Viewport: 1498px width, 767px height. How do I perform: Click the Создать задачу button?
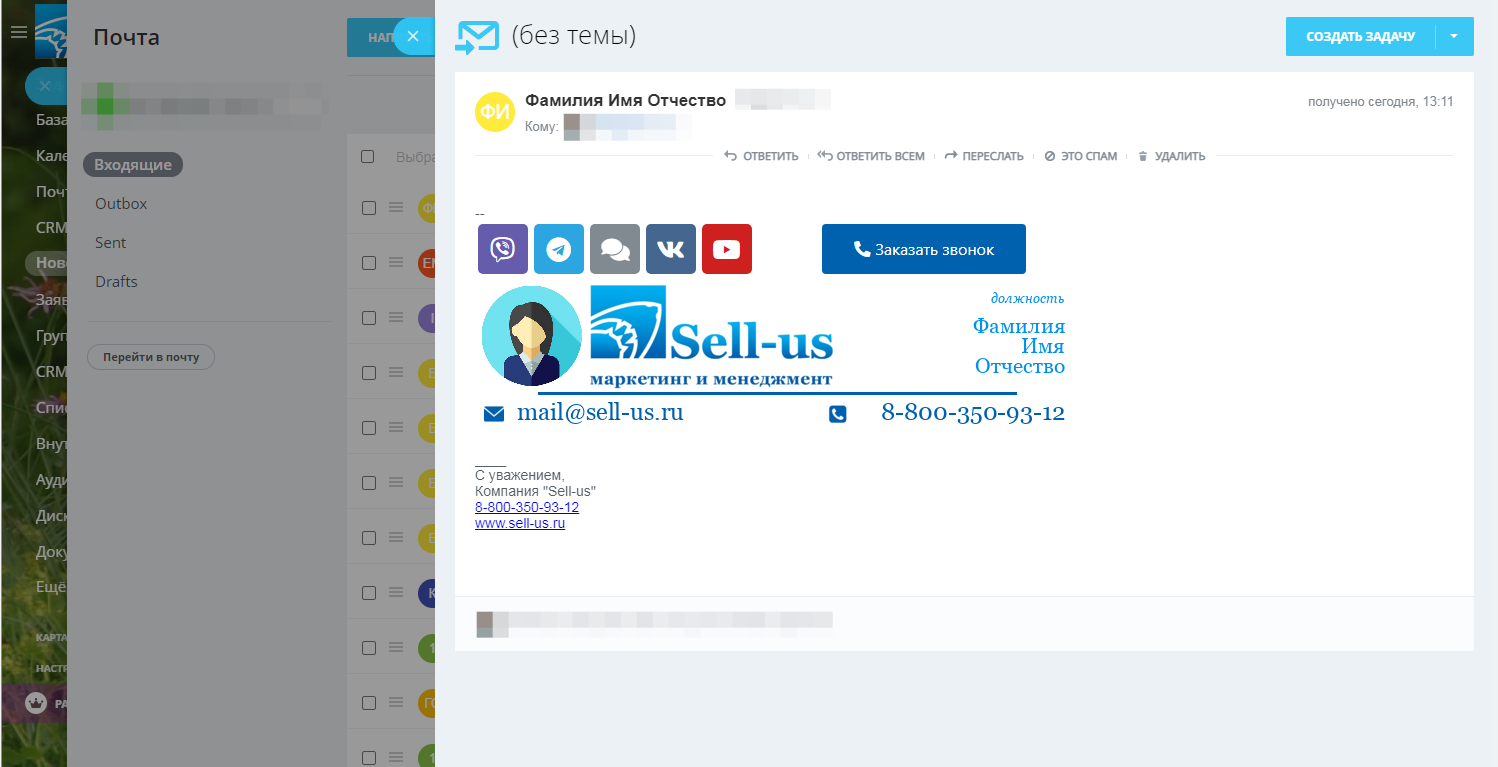pyautogui.click(x=1360, y=37)
